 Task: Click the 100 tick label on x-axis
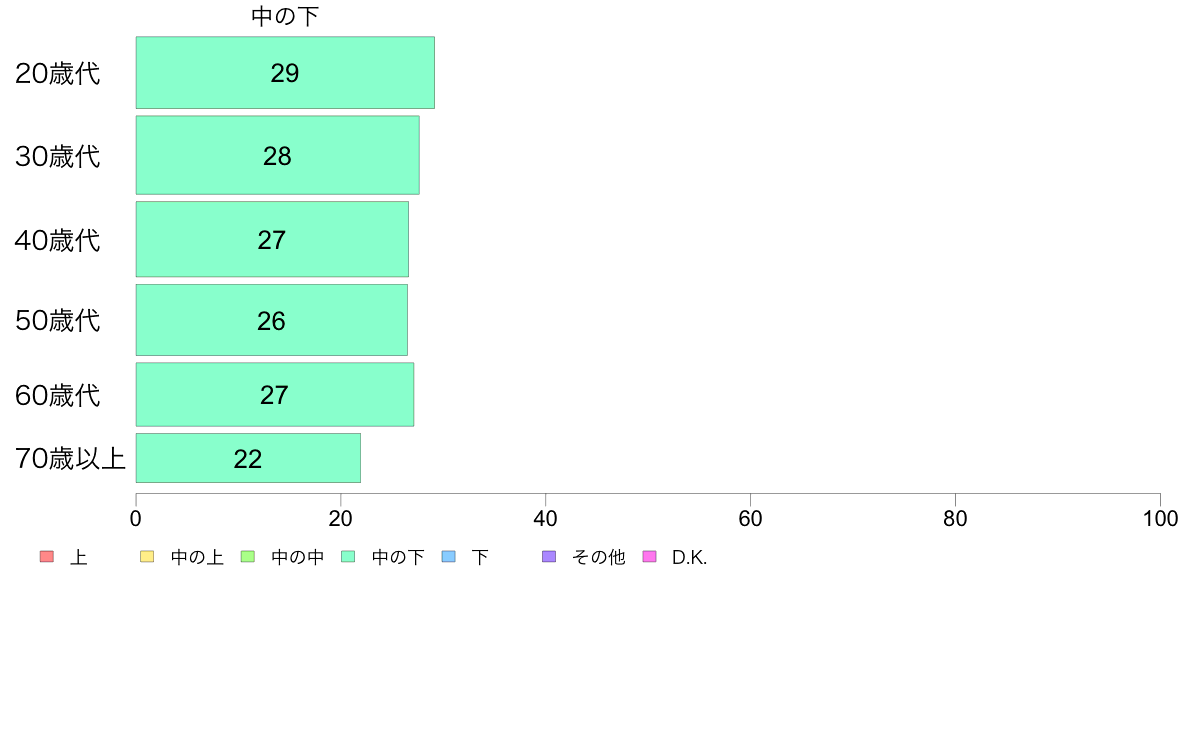1160,518
